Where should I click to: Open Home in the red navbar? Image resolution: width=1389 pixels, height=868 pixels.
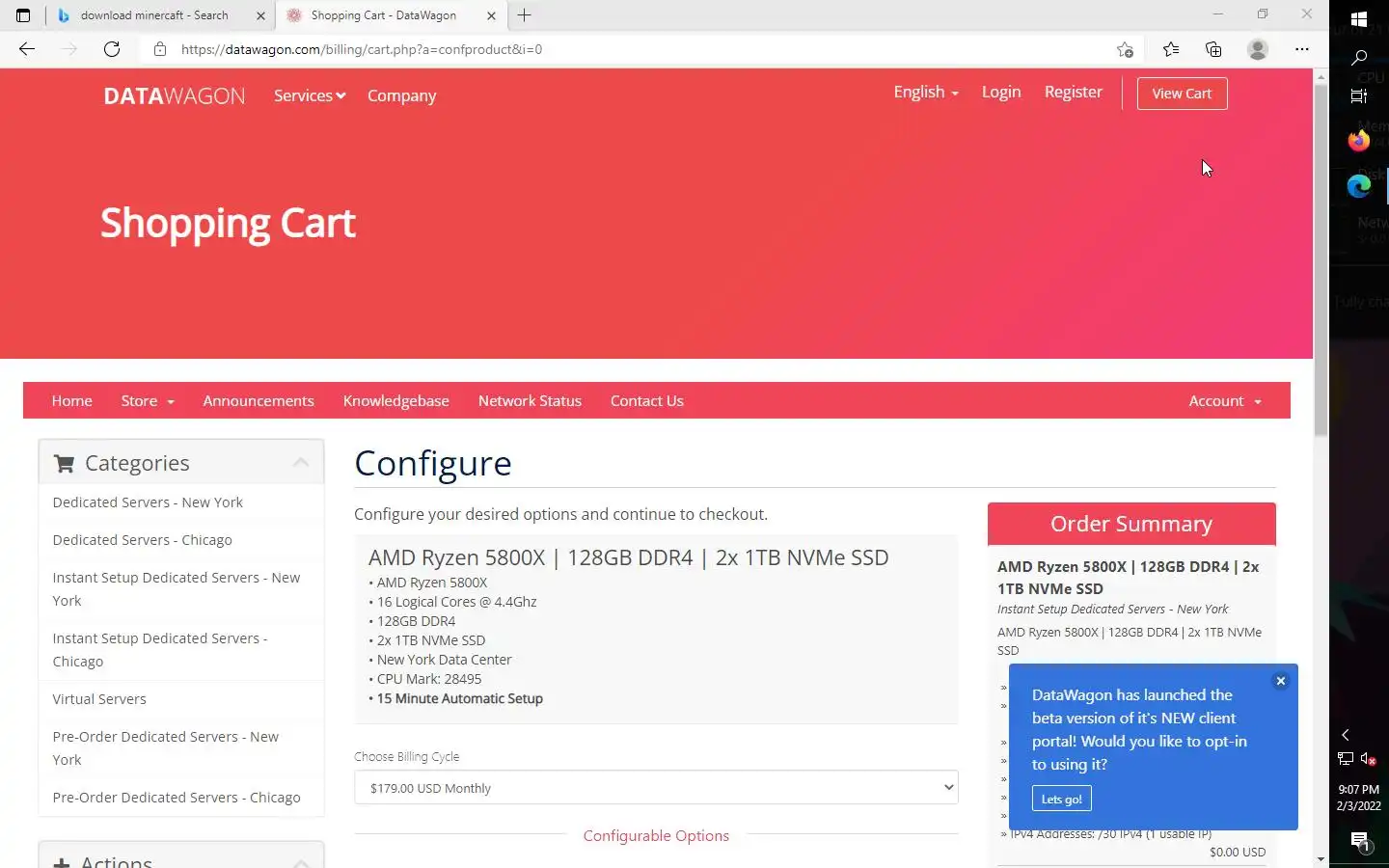pos(72,401)
